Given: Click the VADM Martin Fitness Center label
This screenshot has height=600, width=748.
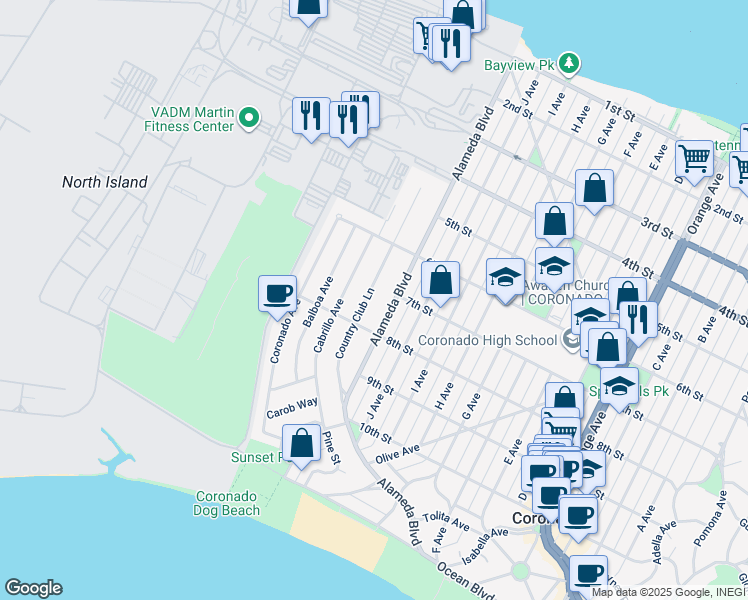Looking at the screenshot, I should coord(189,119).
